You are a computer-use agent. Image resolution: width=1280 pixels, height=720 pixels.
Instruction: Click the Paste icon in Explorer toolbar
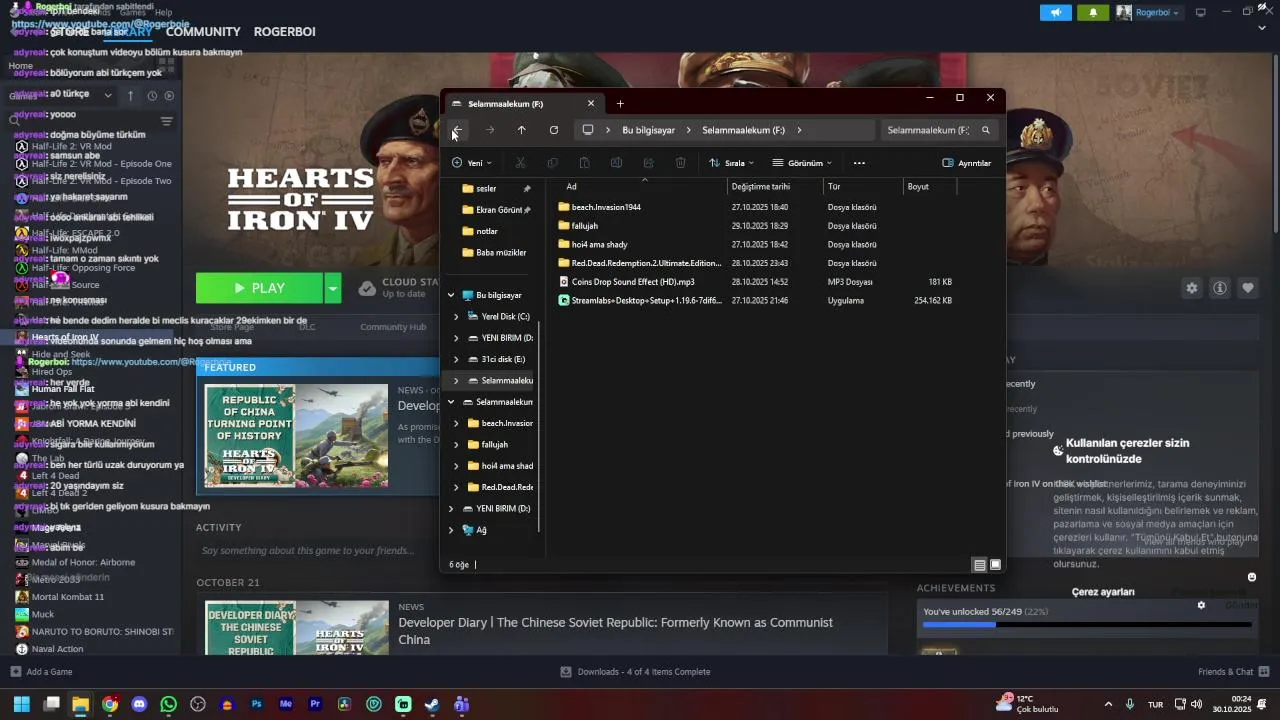click(x=584, y=163)
